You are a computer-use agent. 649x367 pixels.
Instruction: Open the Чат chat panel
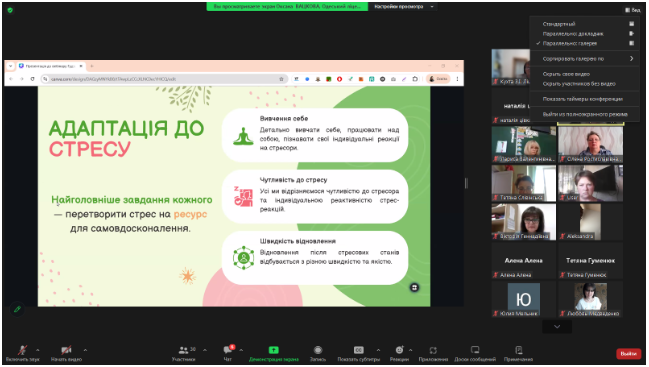pos(228,353)
